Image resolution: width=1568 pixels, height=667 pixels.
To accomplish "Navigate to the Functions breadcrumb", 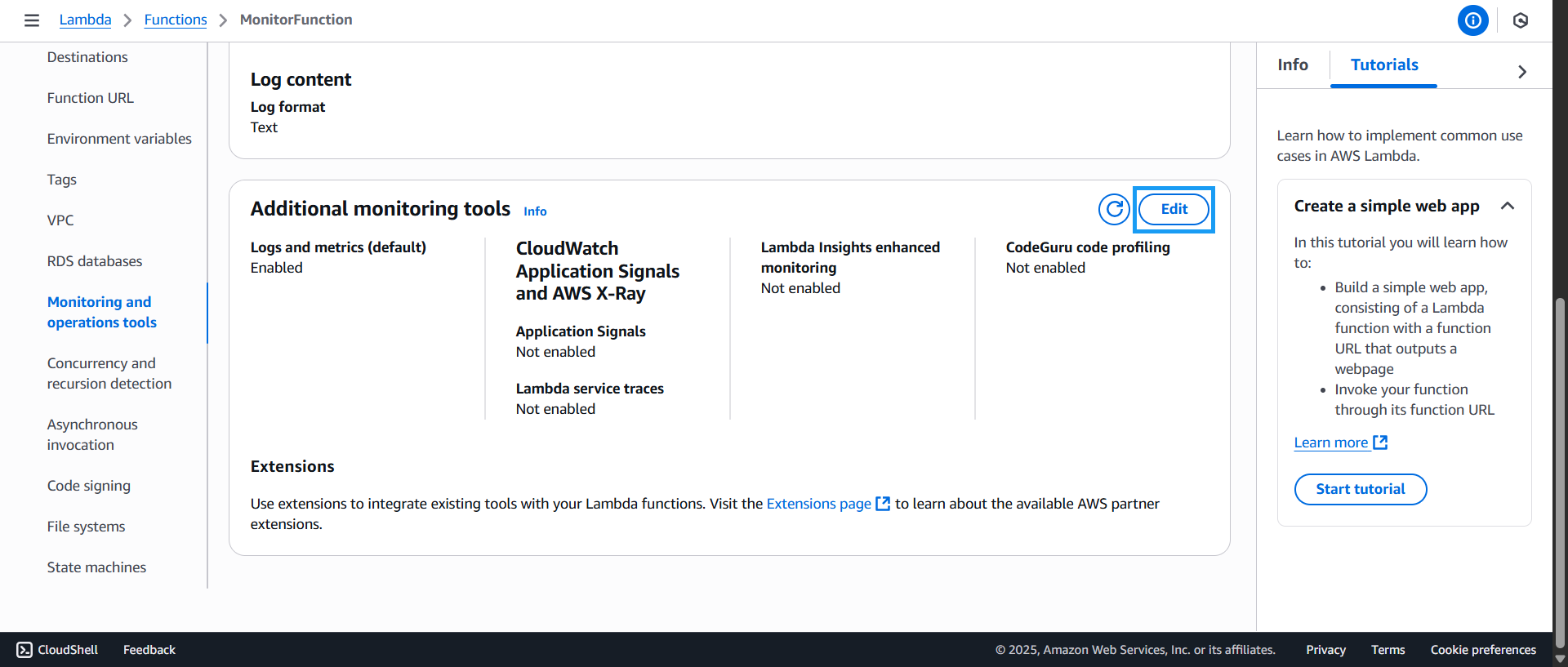I will click(x=176, y=20).
